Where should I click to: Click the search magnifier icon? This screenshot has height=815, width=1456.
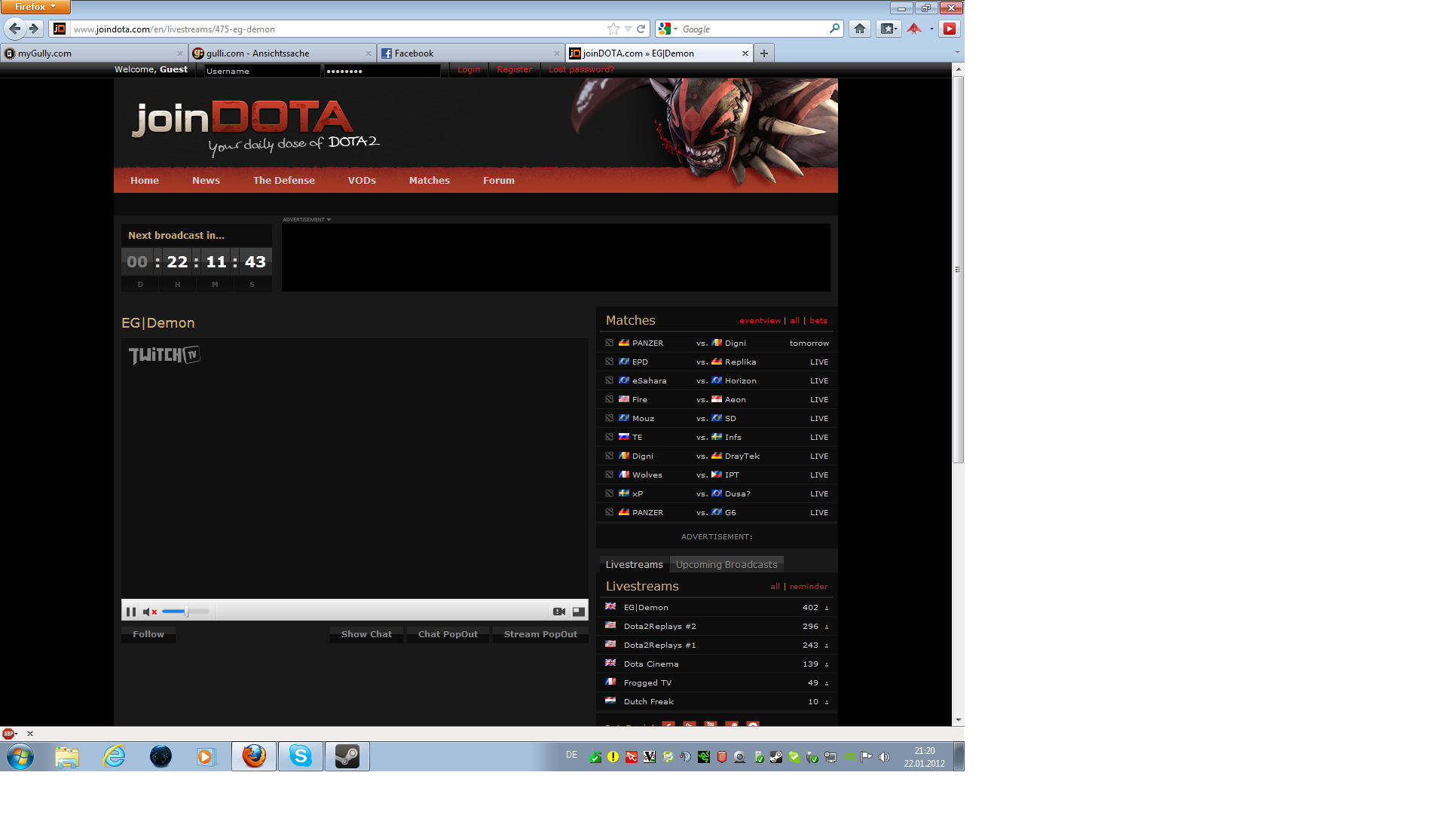[x=834, y=29]
